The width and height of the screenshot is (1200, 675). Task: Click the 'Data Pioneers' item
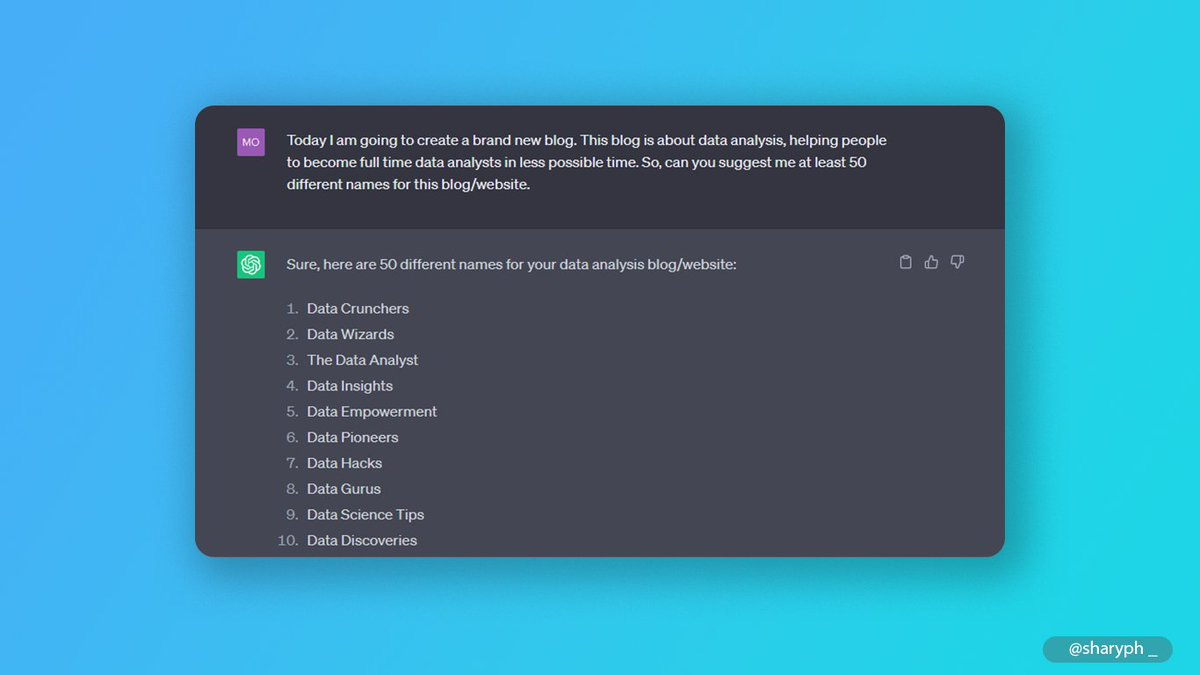(x=353, y=437)
